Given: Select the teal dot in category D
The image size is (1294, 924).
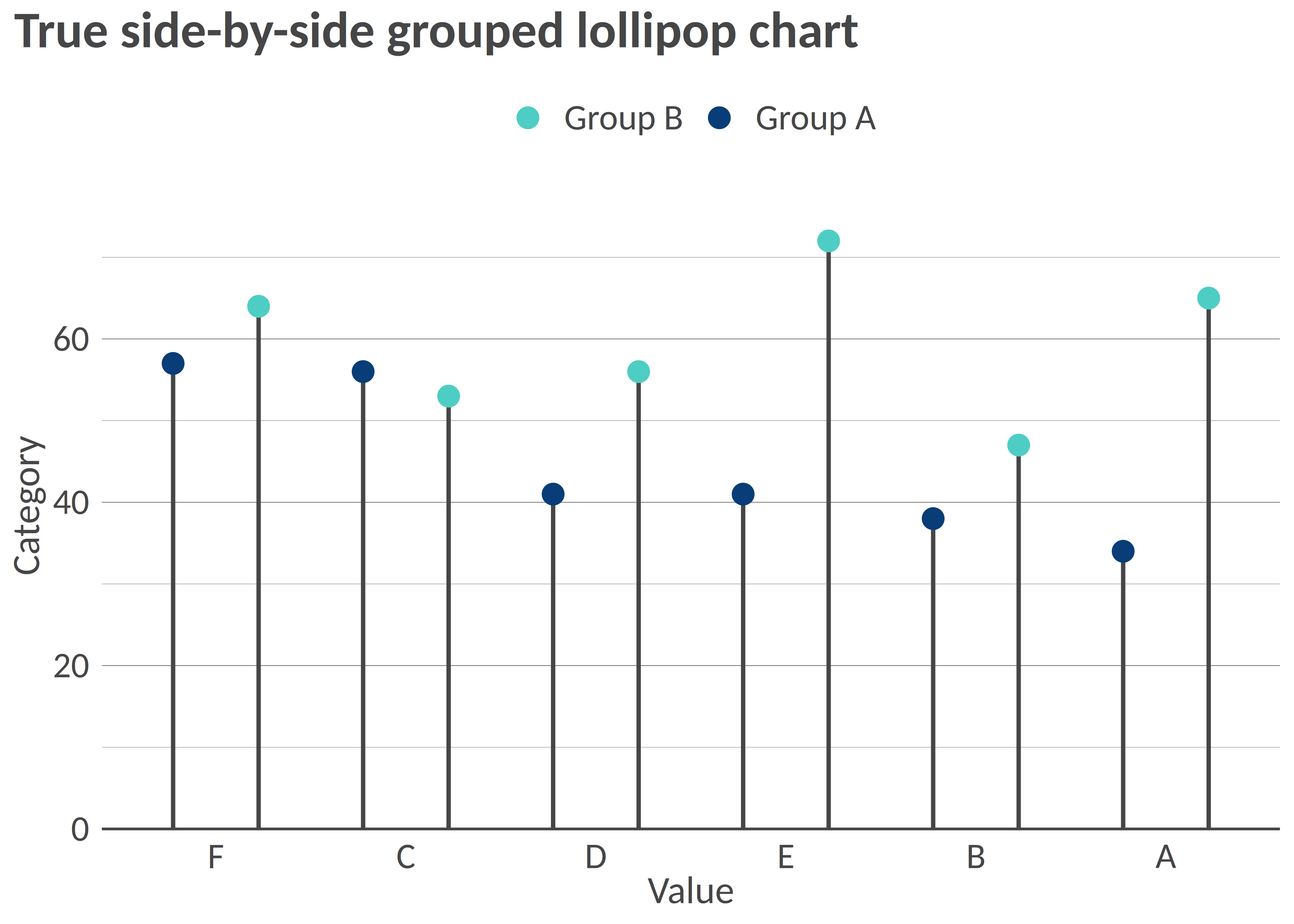Looking at the screenshot, I should point(638,372).
